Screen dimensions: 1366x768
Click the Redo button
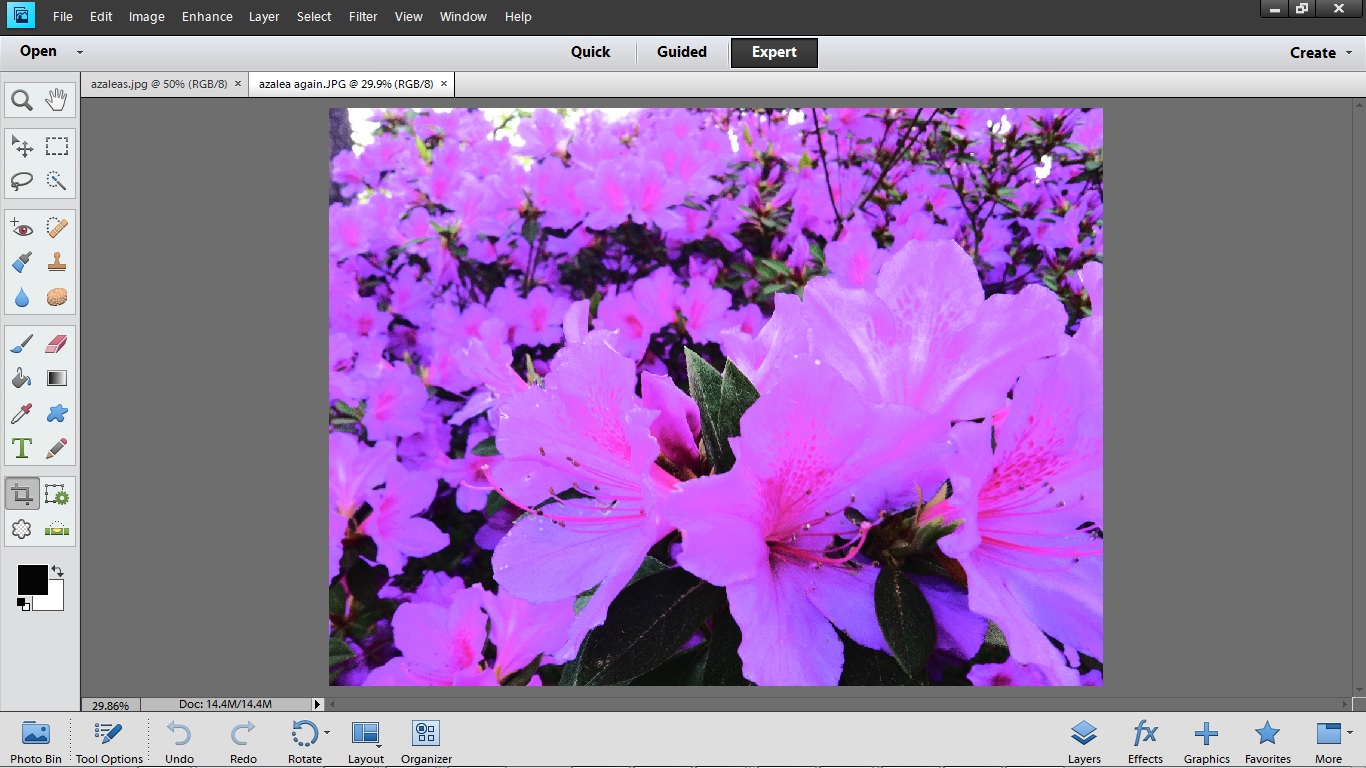coord(243,742)
